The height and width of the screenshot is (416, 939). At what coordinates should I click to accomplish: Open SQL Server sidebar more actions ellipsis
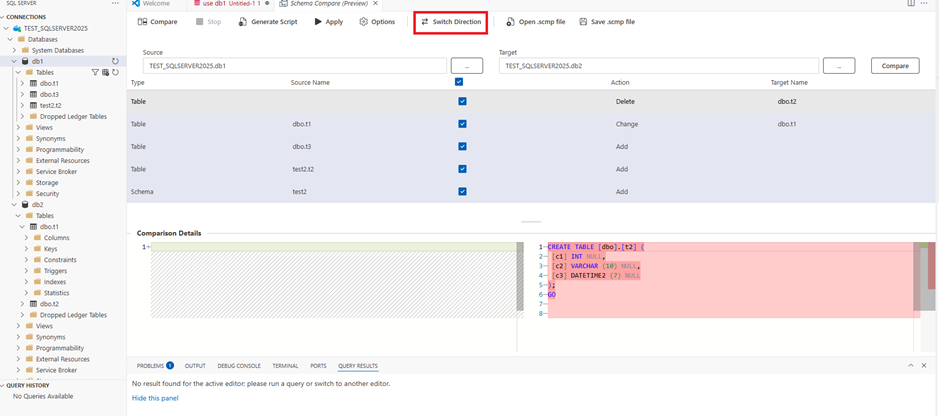coord(116,4)
